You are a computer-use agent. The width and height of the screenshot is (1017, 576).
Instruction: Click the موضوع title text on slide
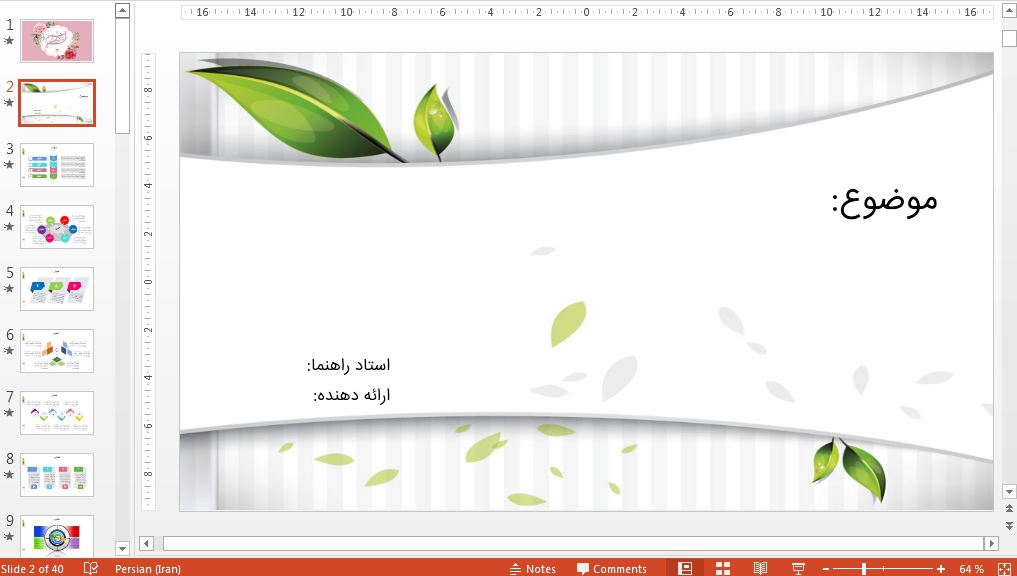click(x=884, y=200)
